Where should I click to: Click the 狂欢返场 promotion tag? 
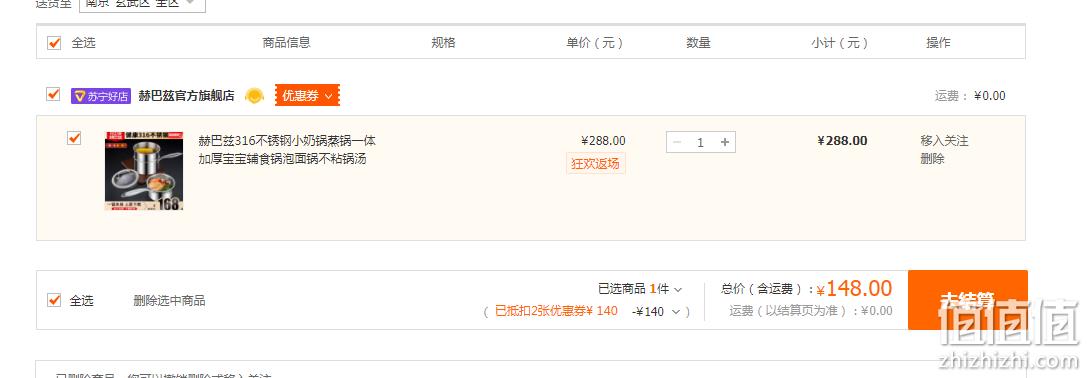(x=595, y=164)
